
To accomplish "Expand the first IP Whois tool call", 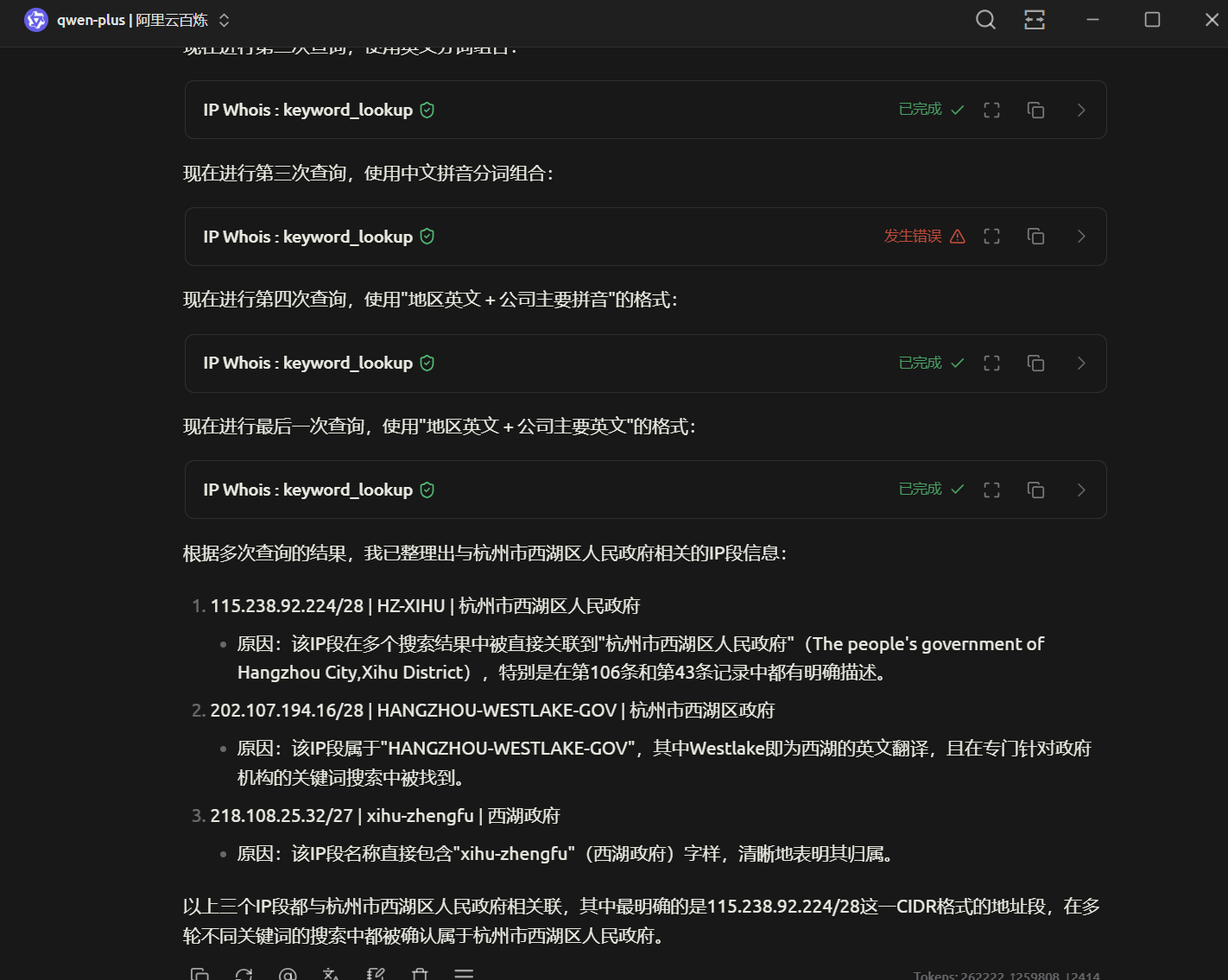I will (x=1080, y=110).
